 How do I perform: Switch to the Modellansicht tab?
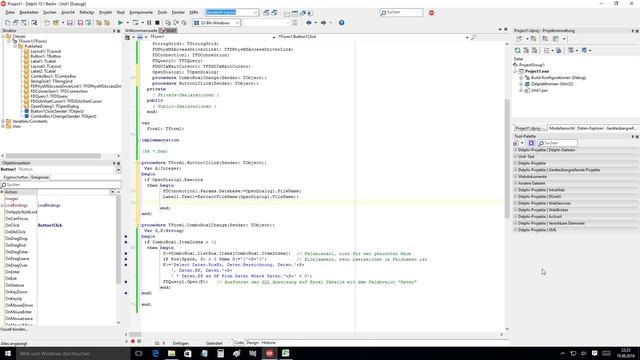pyautogui.click(x=561, y=128)
